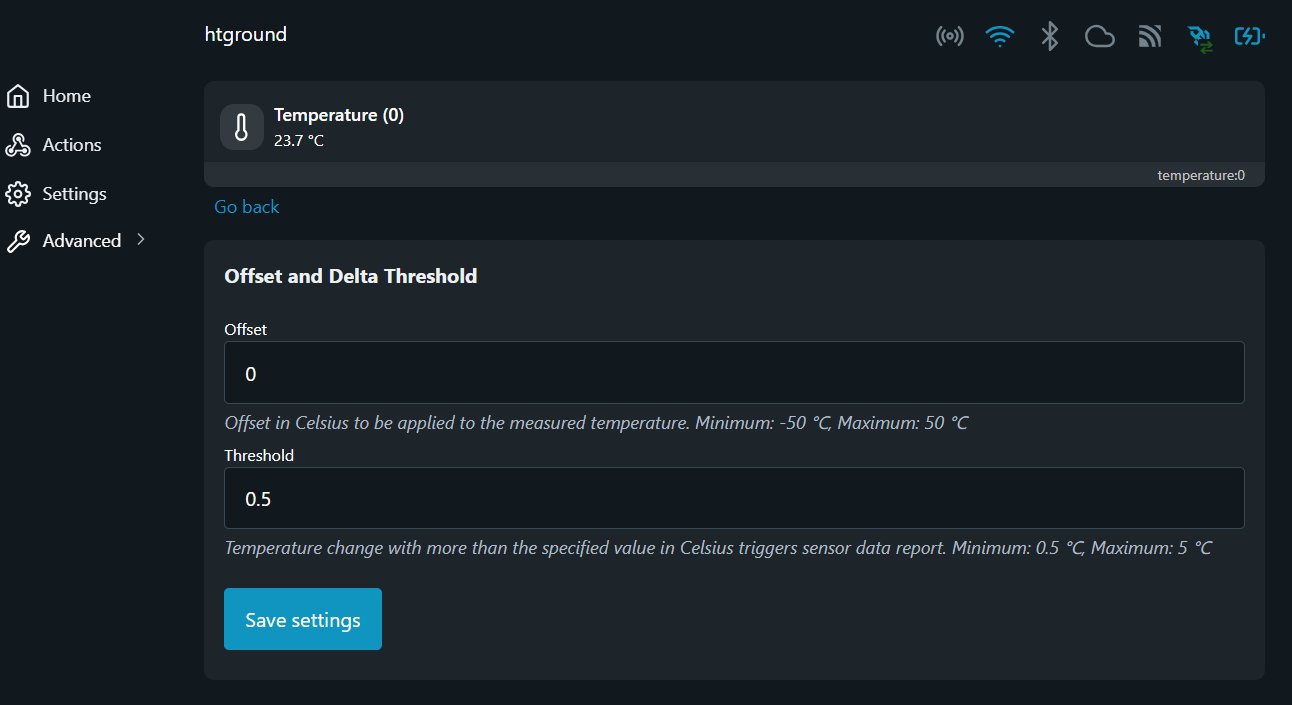
Task: Click the battery charging status icon
Action: point(1250,37)
